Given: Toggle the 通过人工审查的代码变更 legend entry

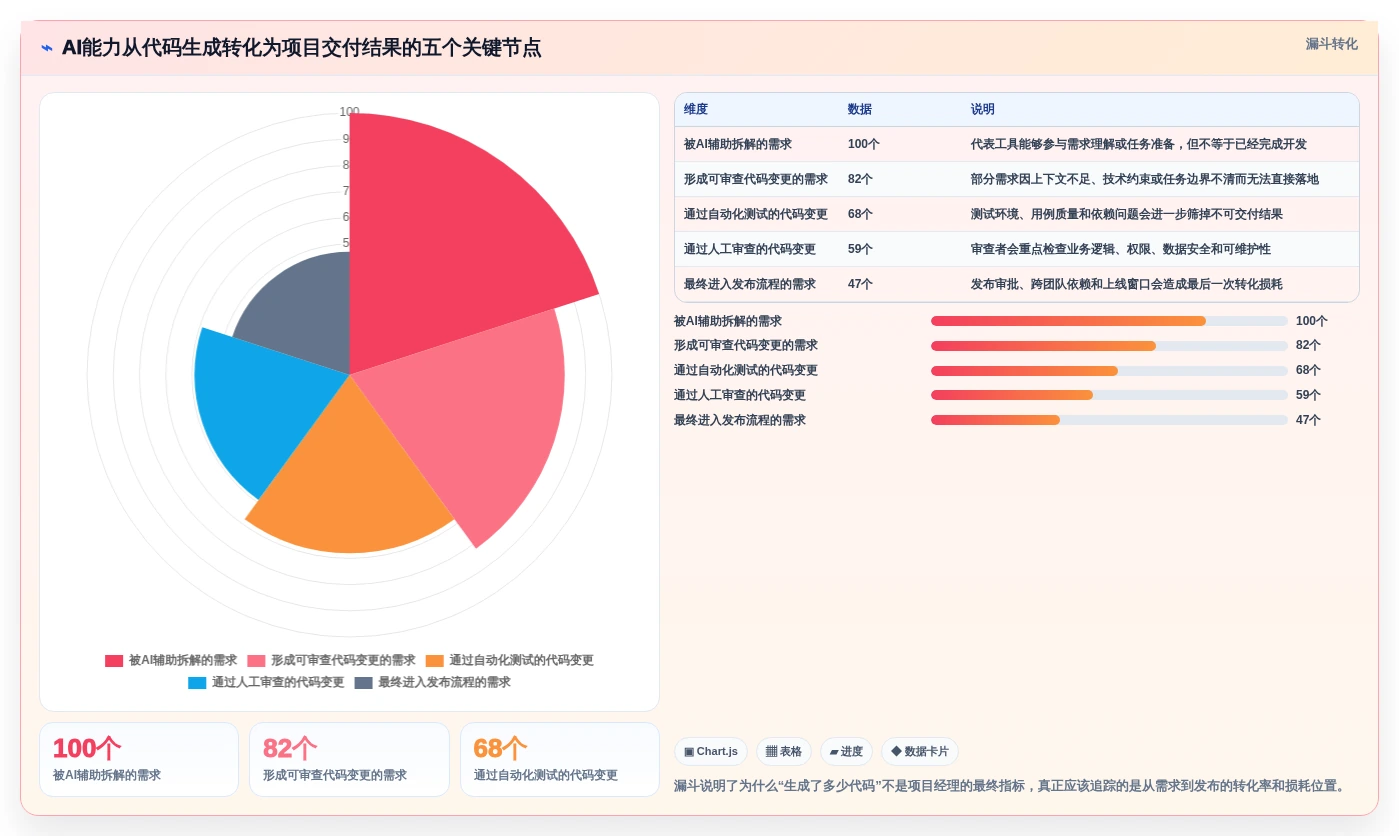Looking at the screenshot, I should [266, 683].
